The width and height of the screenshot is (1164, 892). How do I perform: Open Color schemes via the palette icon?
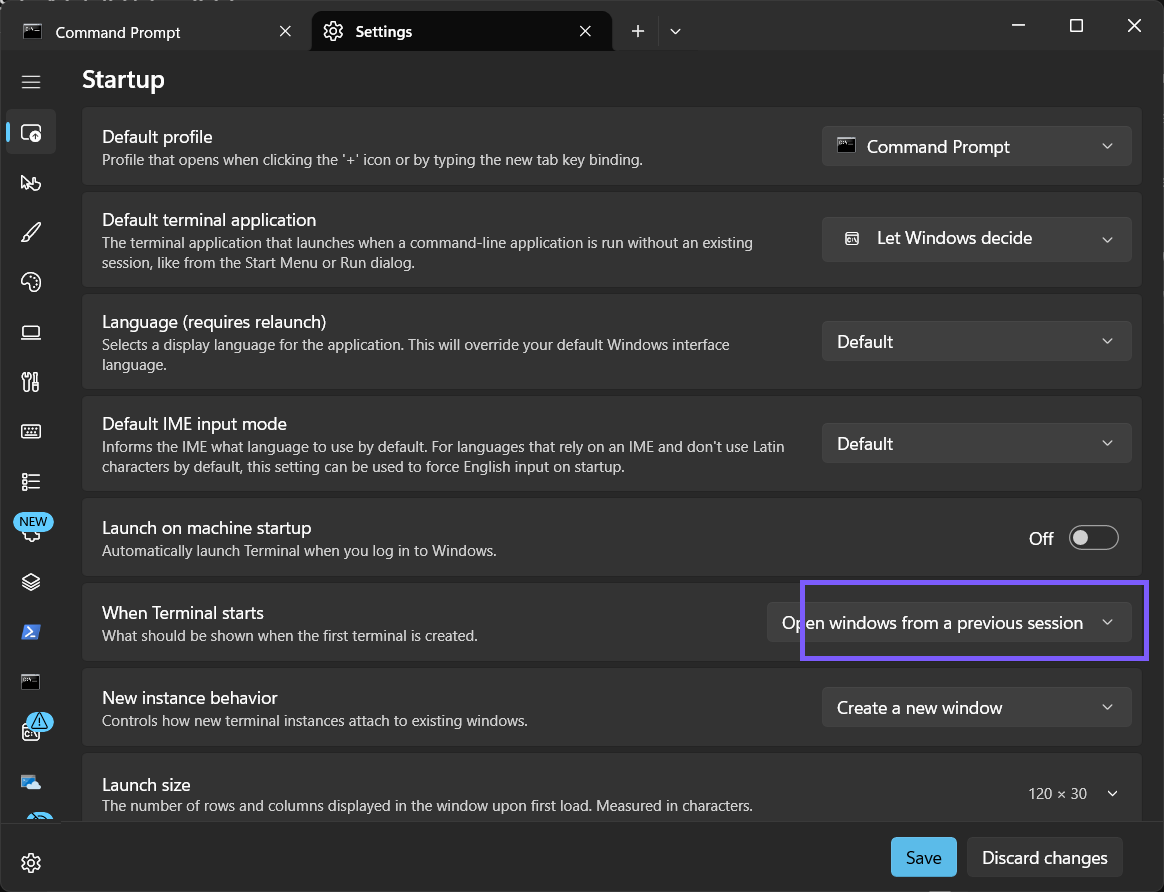tap(30, 282)
